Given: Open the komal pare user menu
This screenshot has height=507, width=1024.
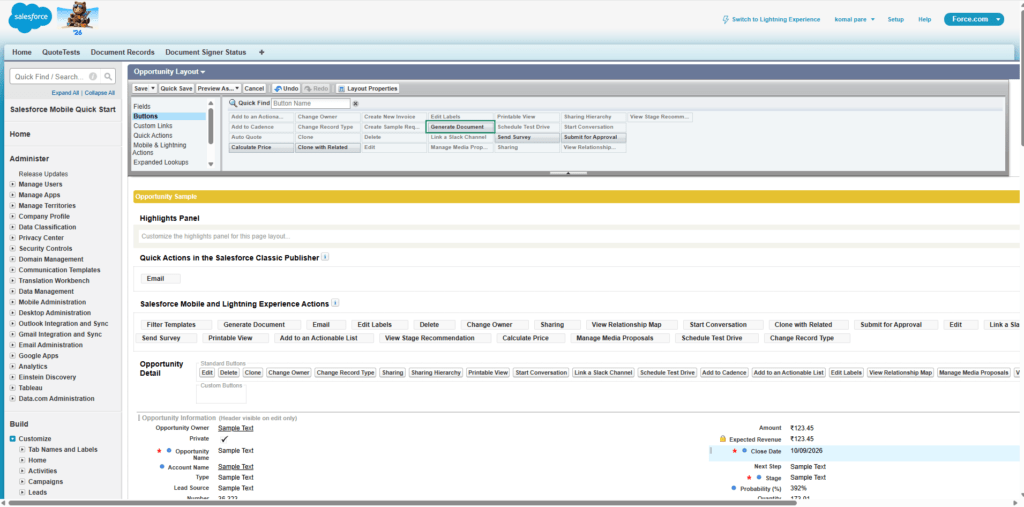Looking at the screenshot, I should [x=855, y=20].
